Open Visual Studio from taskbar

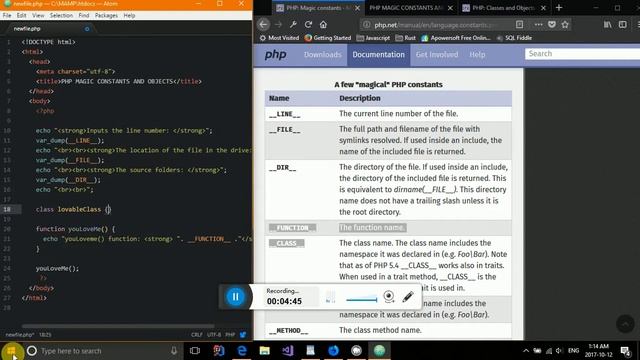[287, 351]
